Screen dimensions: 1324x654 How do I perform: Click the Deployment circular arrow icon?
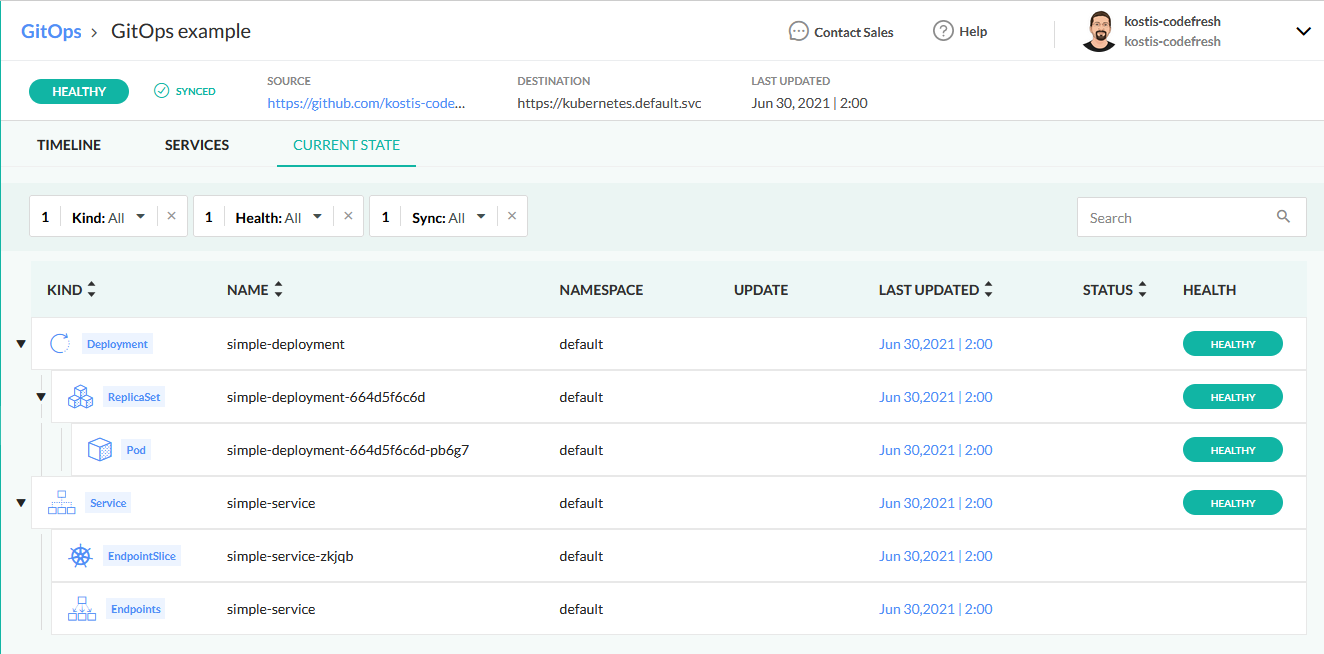60,344
